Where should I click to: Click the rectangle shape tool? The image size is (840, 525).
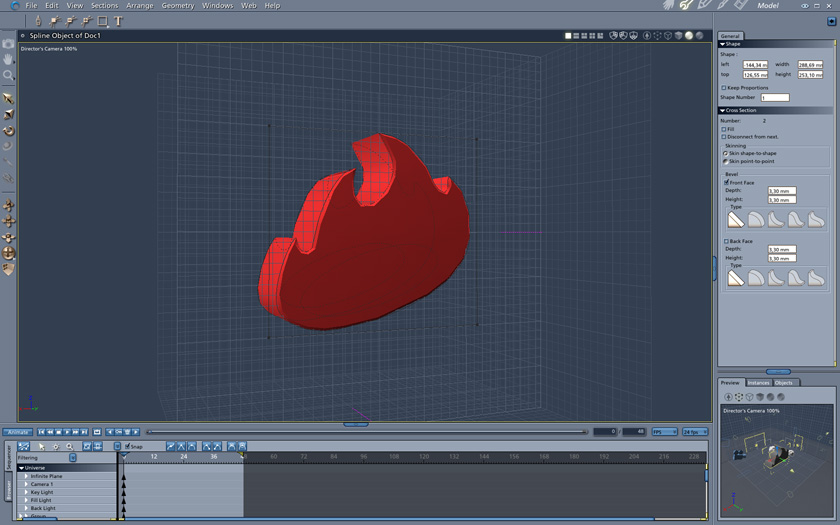(102, 20)
